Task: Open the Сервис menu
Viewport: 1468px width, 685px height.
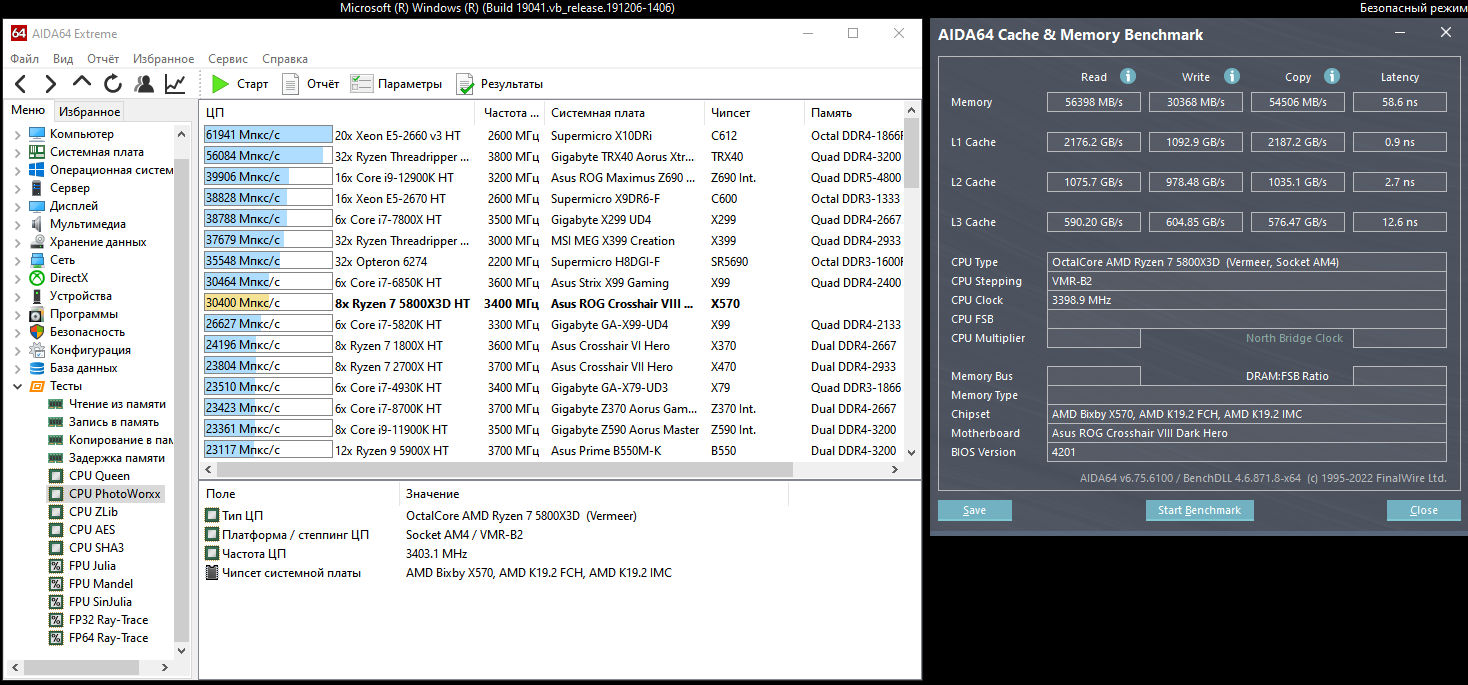Action: click(228, 59)
